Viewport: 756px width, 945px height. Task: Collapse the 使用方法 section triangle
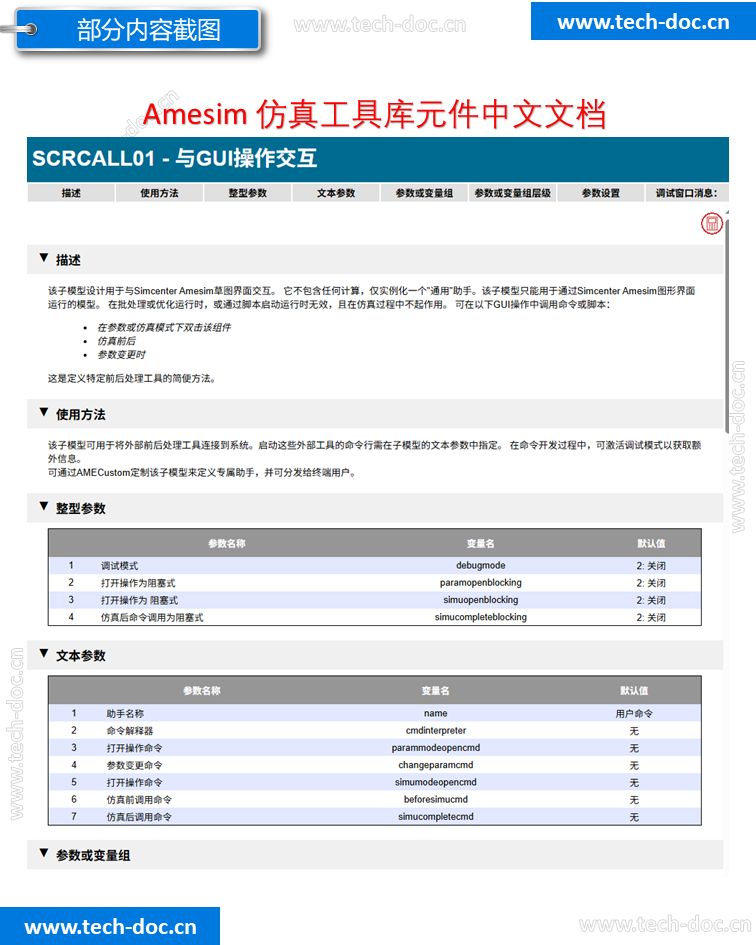tap(43, 412)
